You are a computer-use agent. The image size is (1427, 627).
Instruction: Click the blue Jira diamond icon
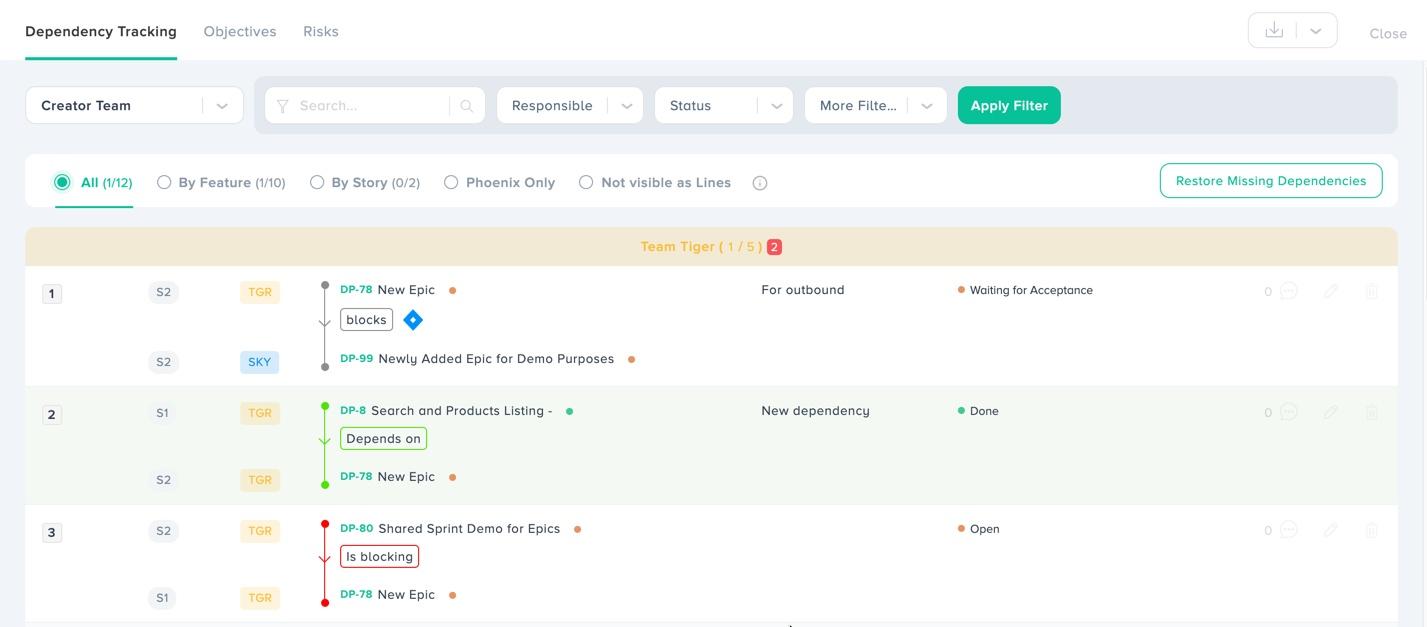coord(413,320)
